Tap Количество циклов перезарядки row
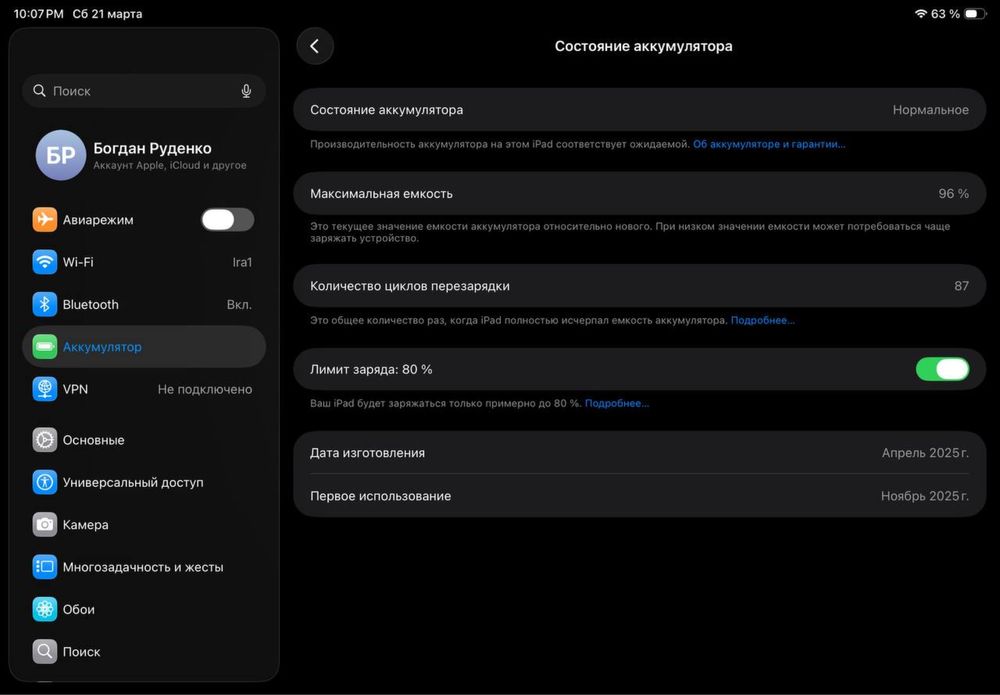The width and height of the screenshot is (1000, 695). [x=640, y=286]
